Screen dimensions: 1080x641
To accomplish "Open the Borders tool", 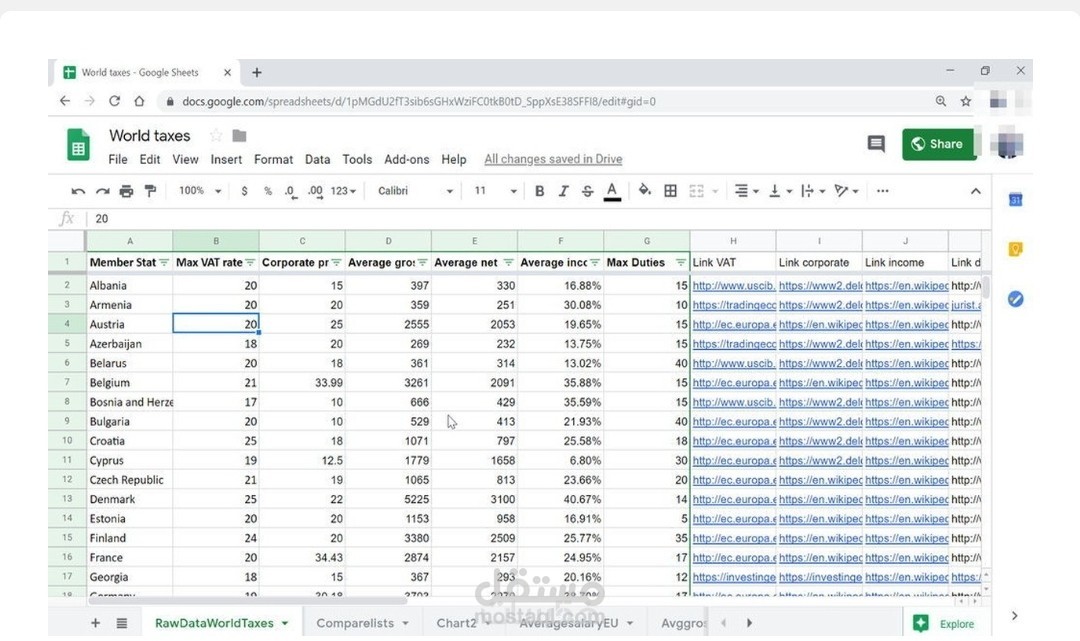I will click(670, 191).
